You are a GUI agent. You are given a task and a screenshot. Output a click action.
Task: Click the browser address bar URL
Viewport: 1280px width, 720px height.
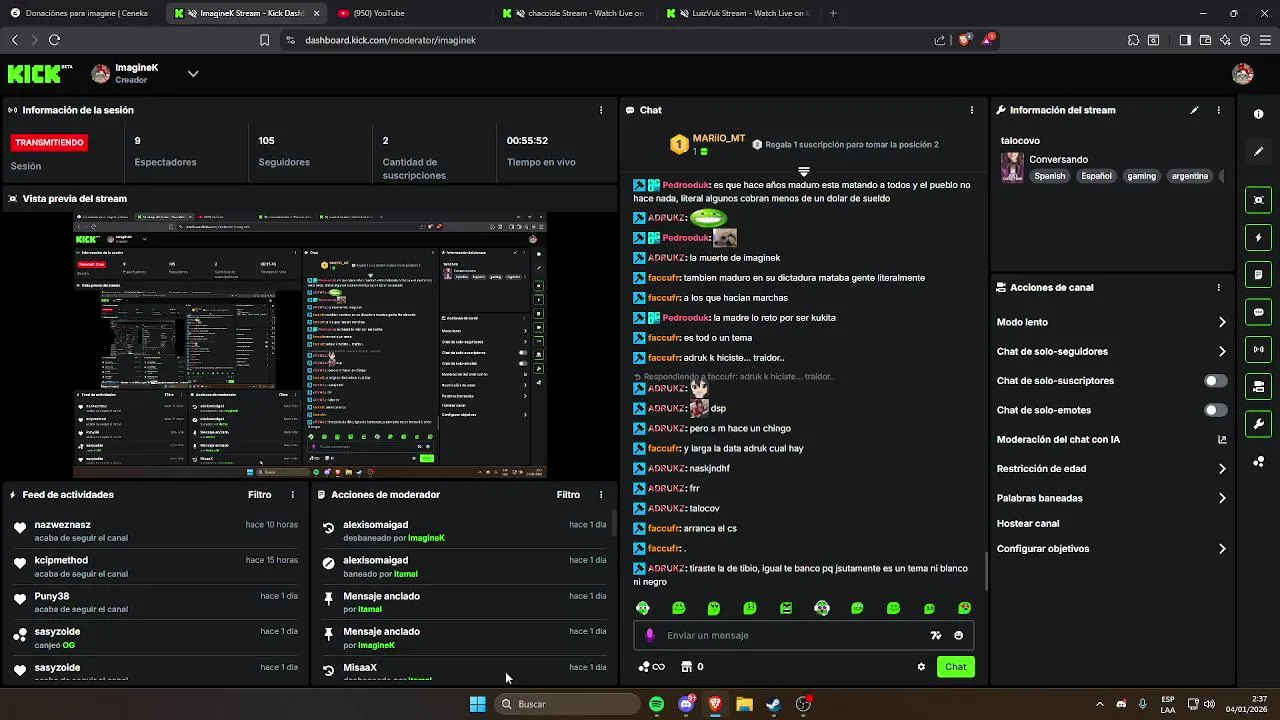(390, 40)
